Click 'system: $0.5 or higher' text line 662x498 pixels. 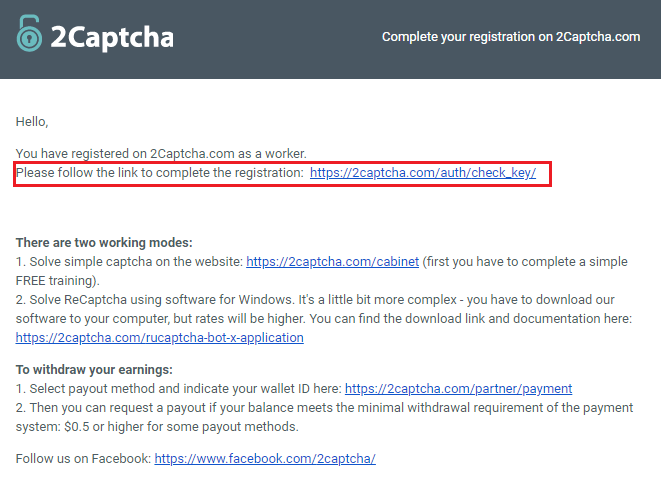157,427
